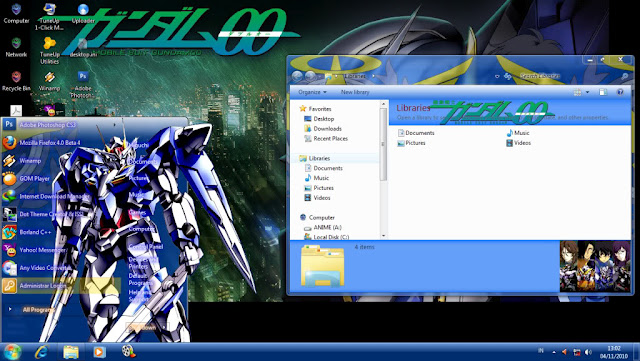
Task: Open the Organize dropdown menu
Action: pyautogui.click(x=312, y=92)
